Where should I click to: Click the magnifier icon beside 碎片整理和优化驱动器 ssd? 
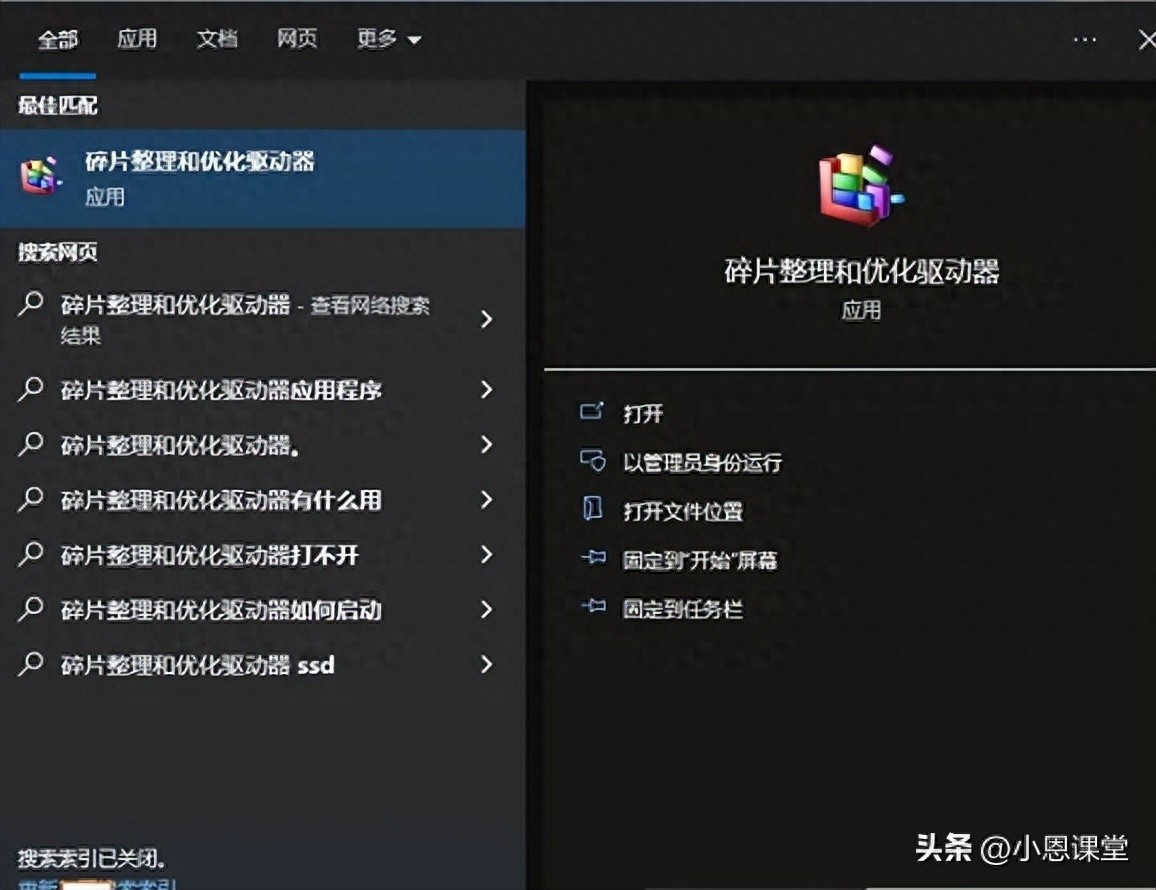(x=28, y=664)
